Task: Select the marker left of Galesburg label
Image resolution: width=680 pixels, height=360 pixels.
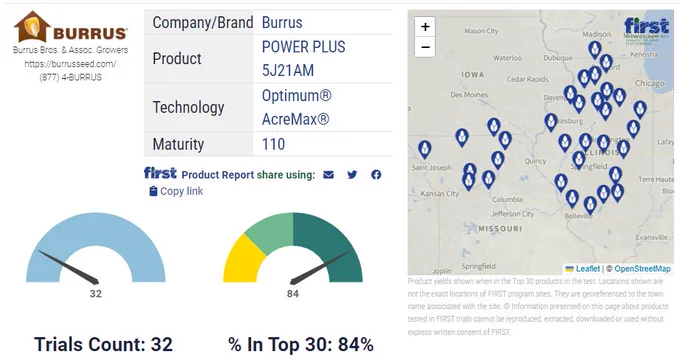Action: [x=551, y=123]
